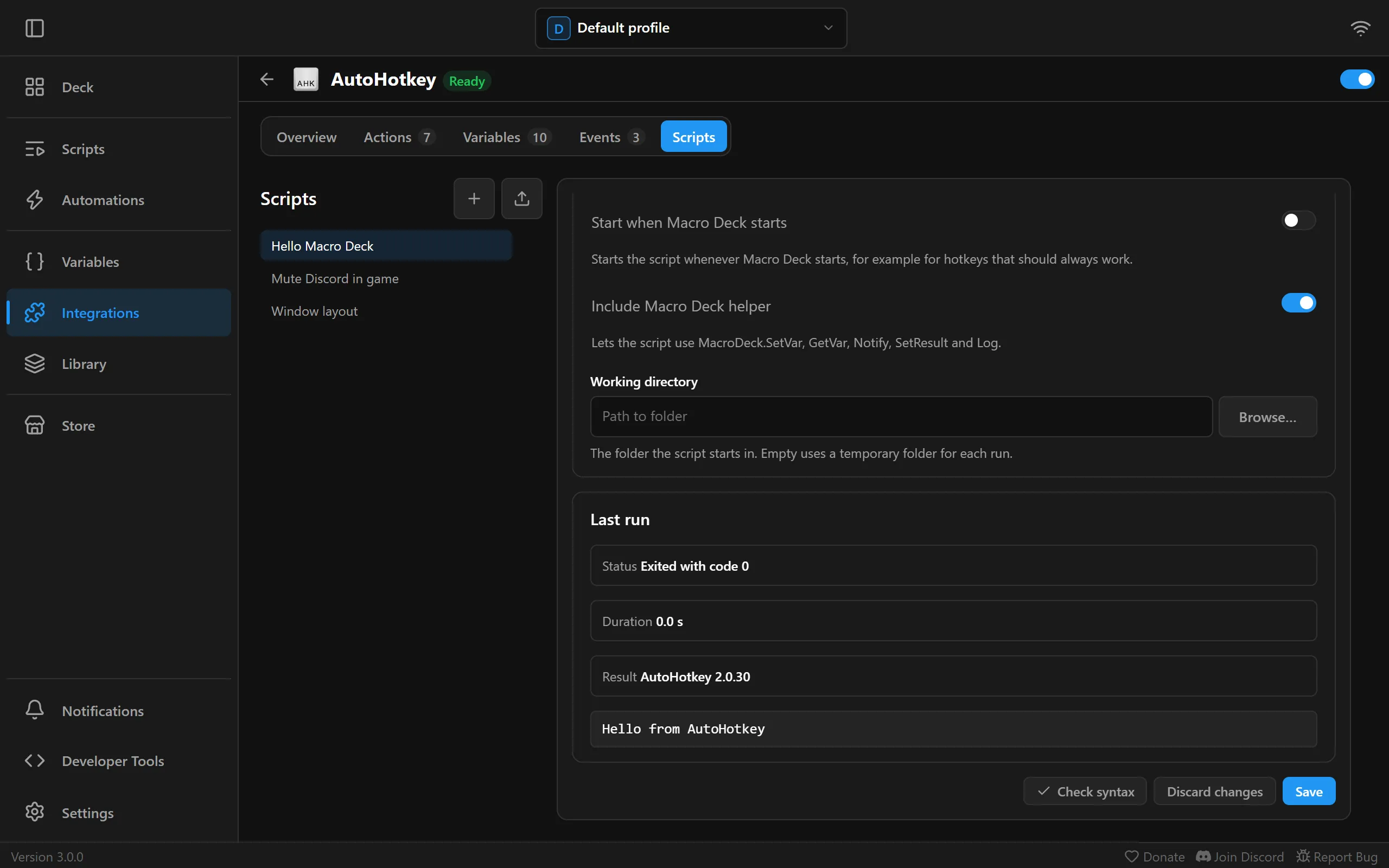Add a new script with plus

[x=474, y=199]
